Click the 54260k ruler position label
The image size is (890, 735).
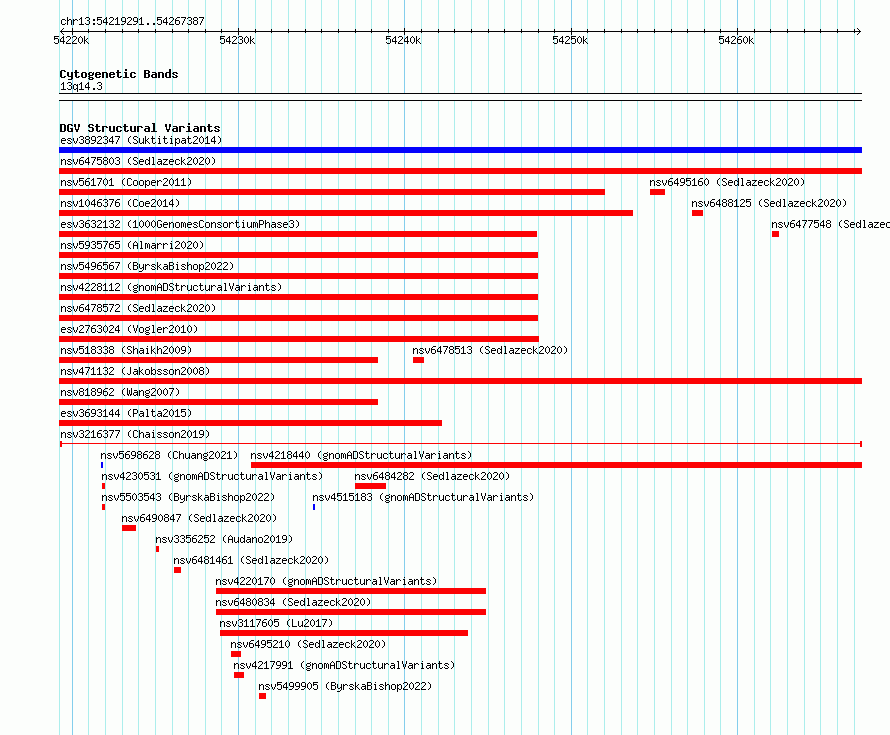pyautogui.click(x=736, y=40)
